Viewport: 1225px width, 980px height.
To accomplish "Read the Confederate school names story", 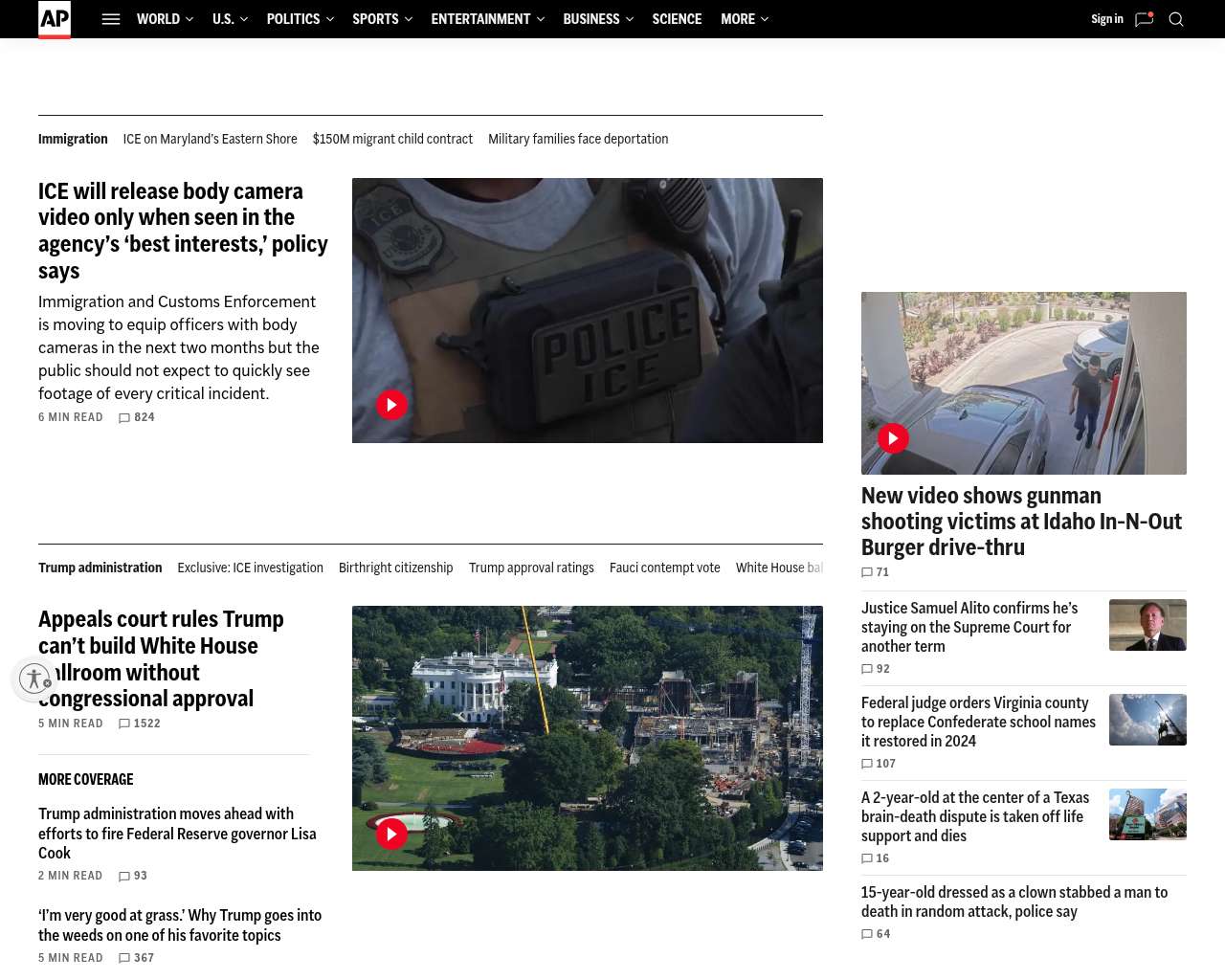I will point(978,722).
